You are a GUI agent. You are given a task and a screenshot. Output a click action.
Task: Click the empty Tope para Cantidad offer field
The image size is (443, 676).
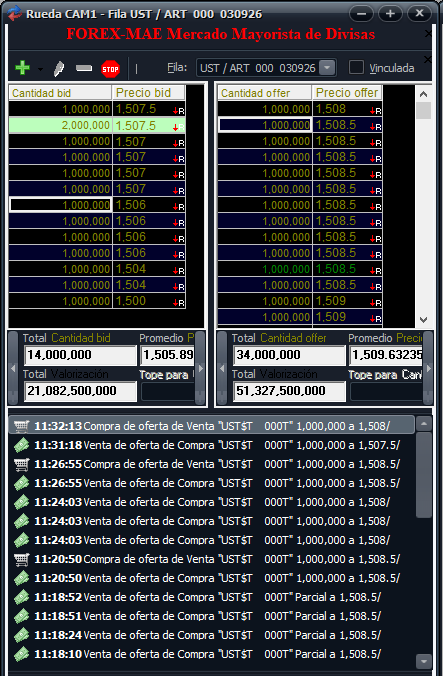[386, 391]
